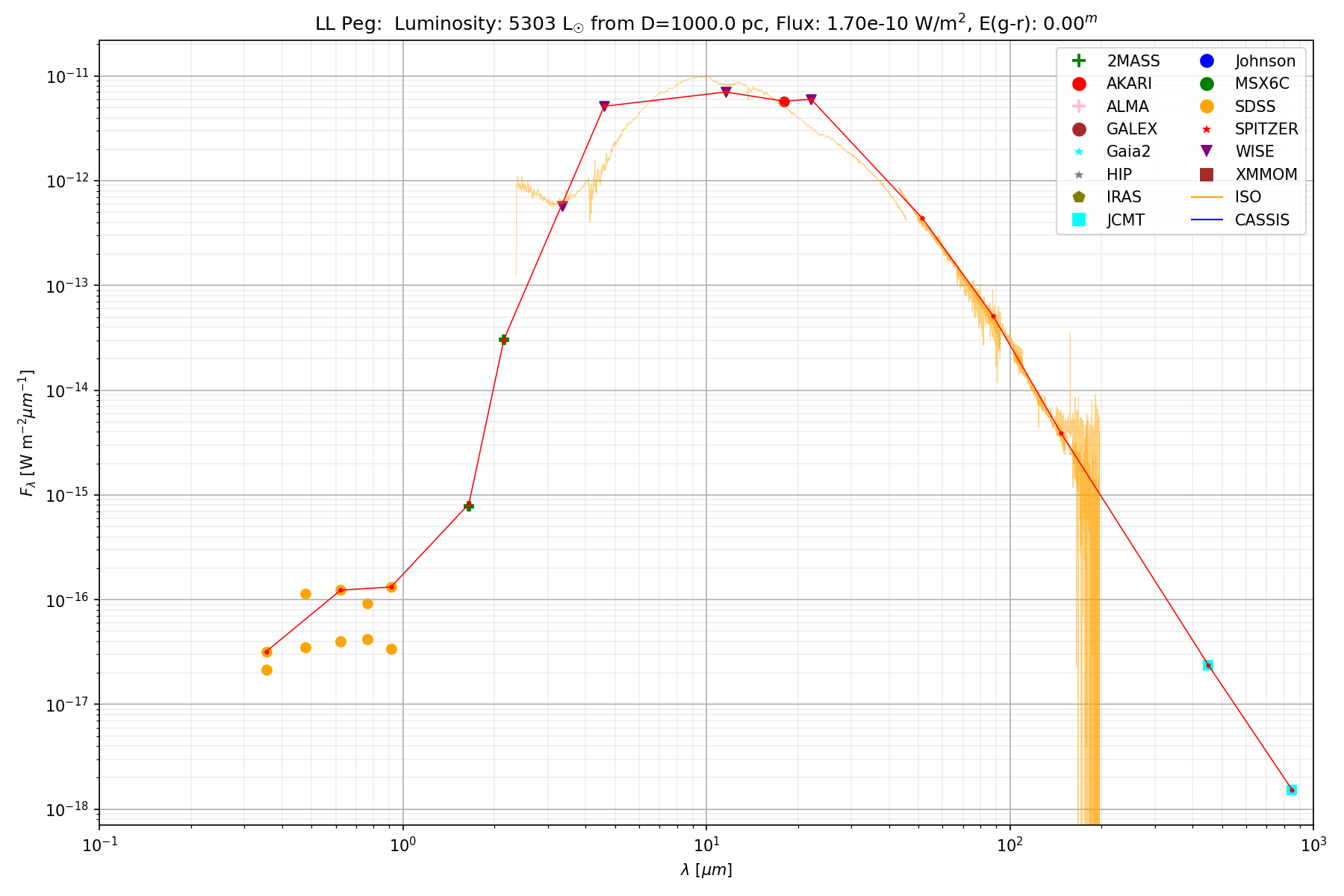Screen dimensions: 1344x896
Task: Click the LL Peg plot title
Action: point(706,24)
